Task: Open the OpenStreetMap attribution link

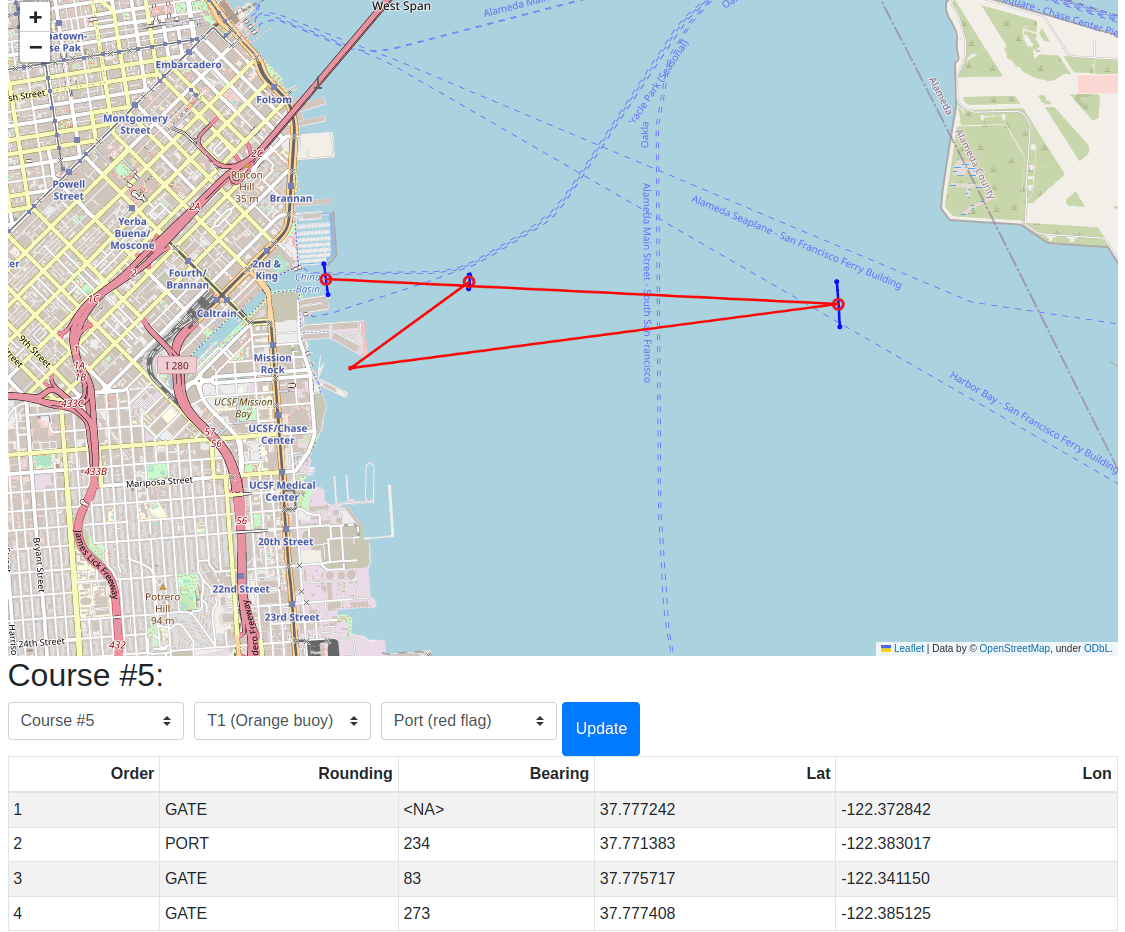Action: [x=1014, y=649]
